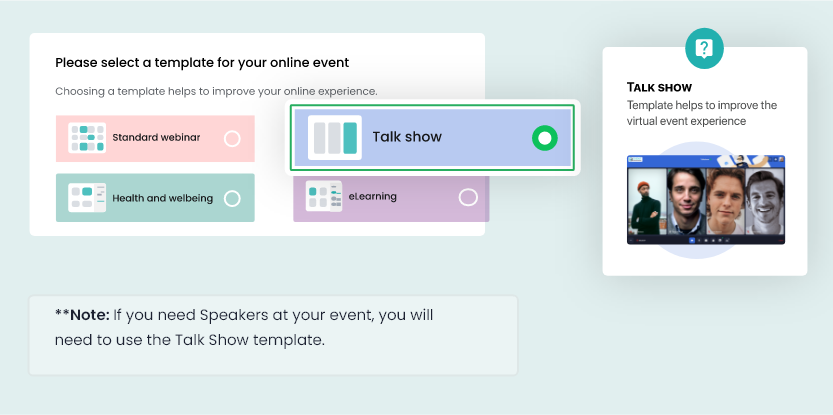Click the Talk show template label

[407, 137]
